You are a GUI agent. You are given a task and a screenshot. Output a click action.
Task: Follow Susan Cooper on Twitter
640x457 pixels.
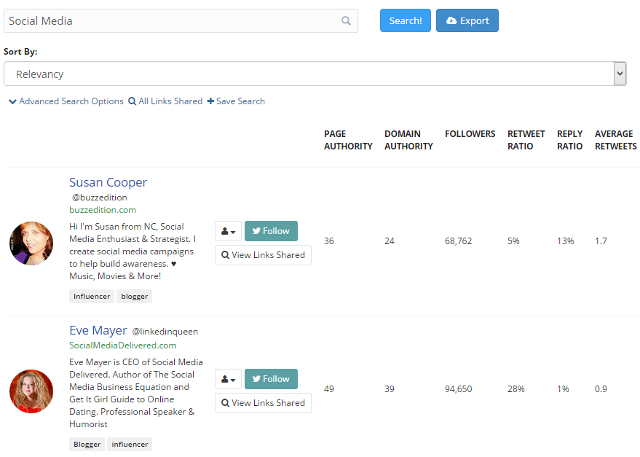(271, 231)
